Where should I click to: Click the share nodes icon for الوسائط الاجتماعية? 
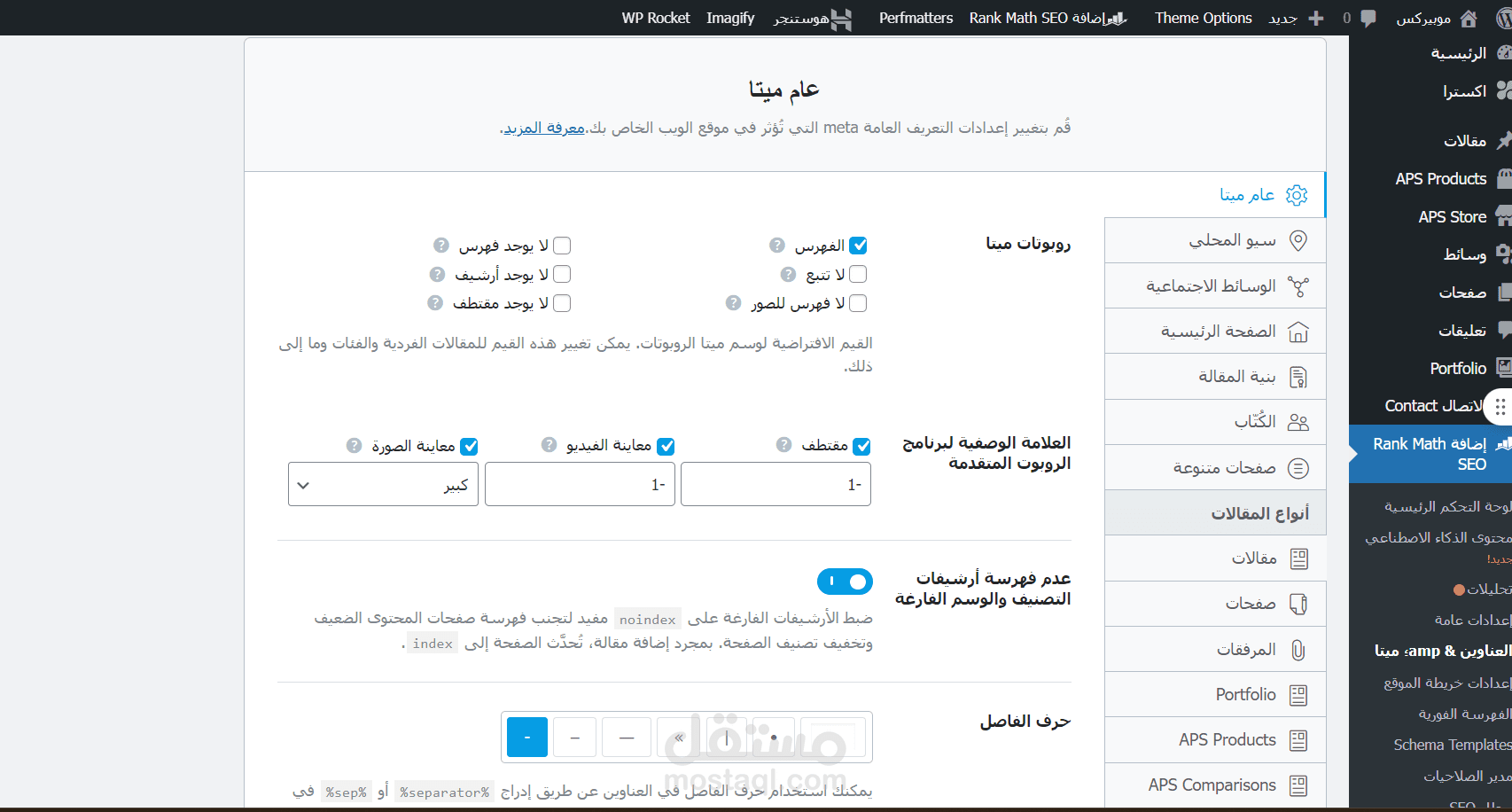point(1298,286)
